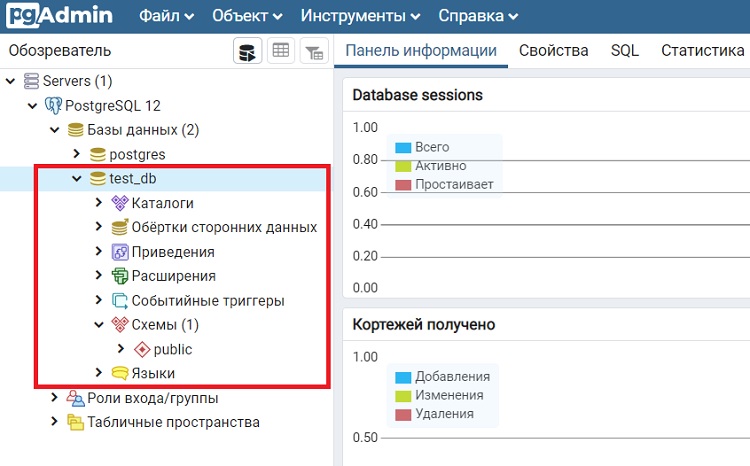Click the Расширения node icon
750x466 pixels.
click(120, 276)
